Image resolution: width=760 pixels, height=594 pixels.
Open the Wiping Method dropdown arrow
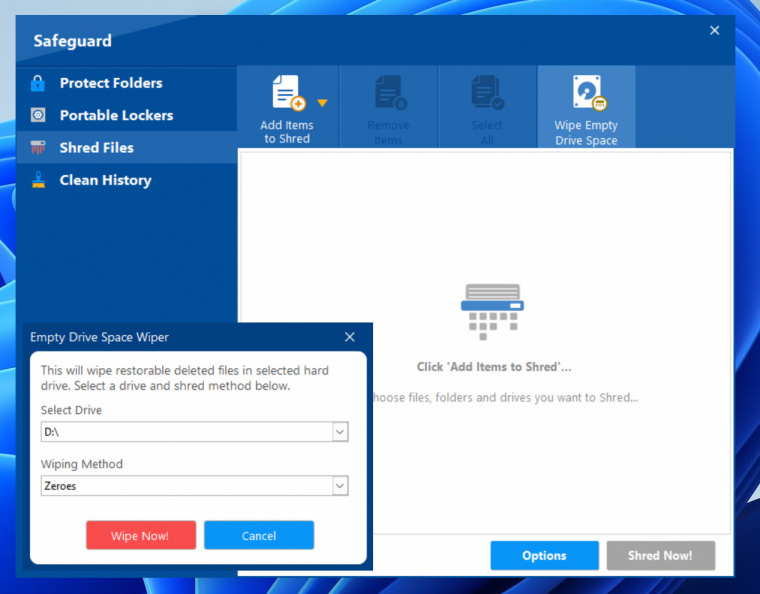340,485
